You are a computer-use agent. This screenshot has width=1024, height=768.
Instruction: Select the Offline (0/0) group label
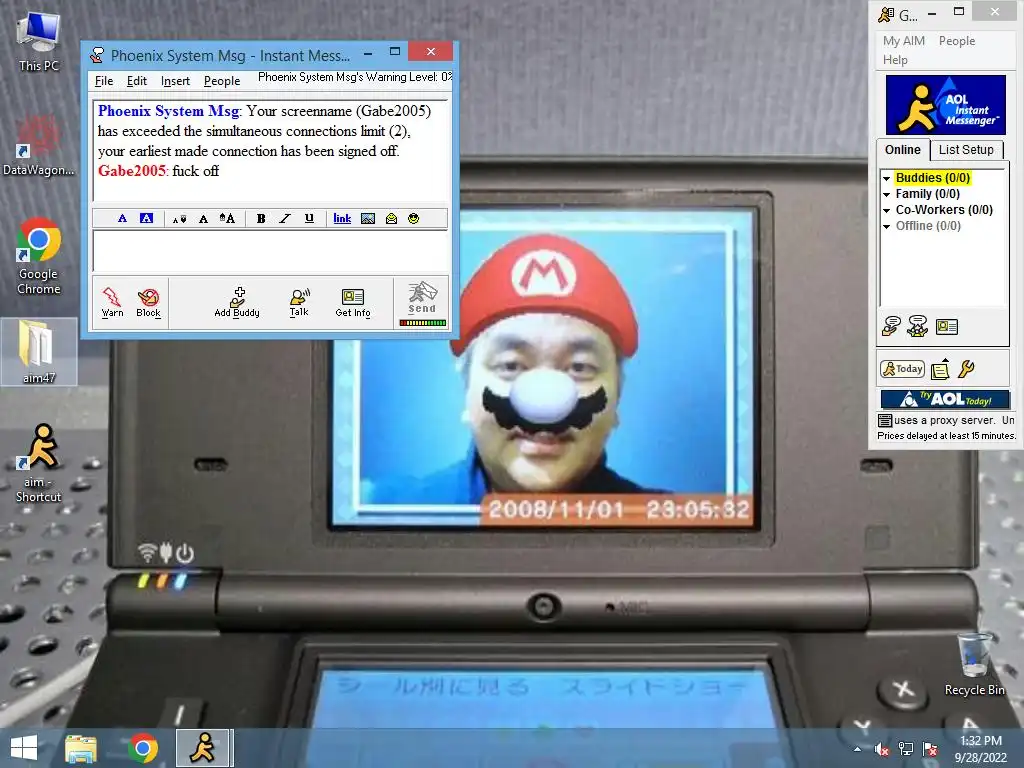pos(928,226)
